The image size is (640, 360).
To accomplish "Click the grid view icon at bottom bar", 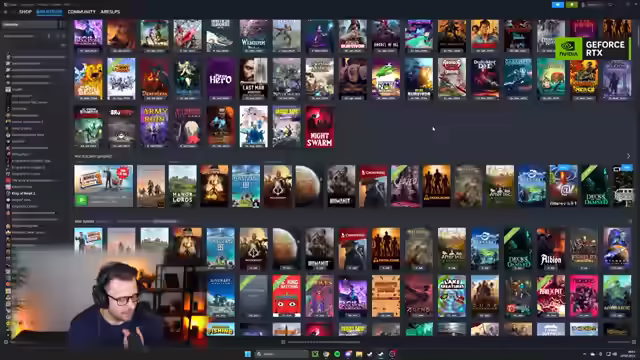I will click(283, 342).
